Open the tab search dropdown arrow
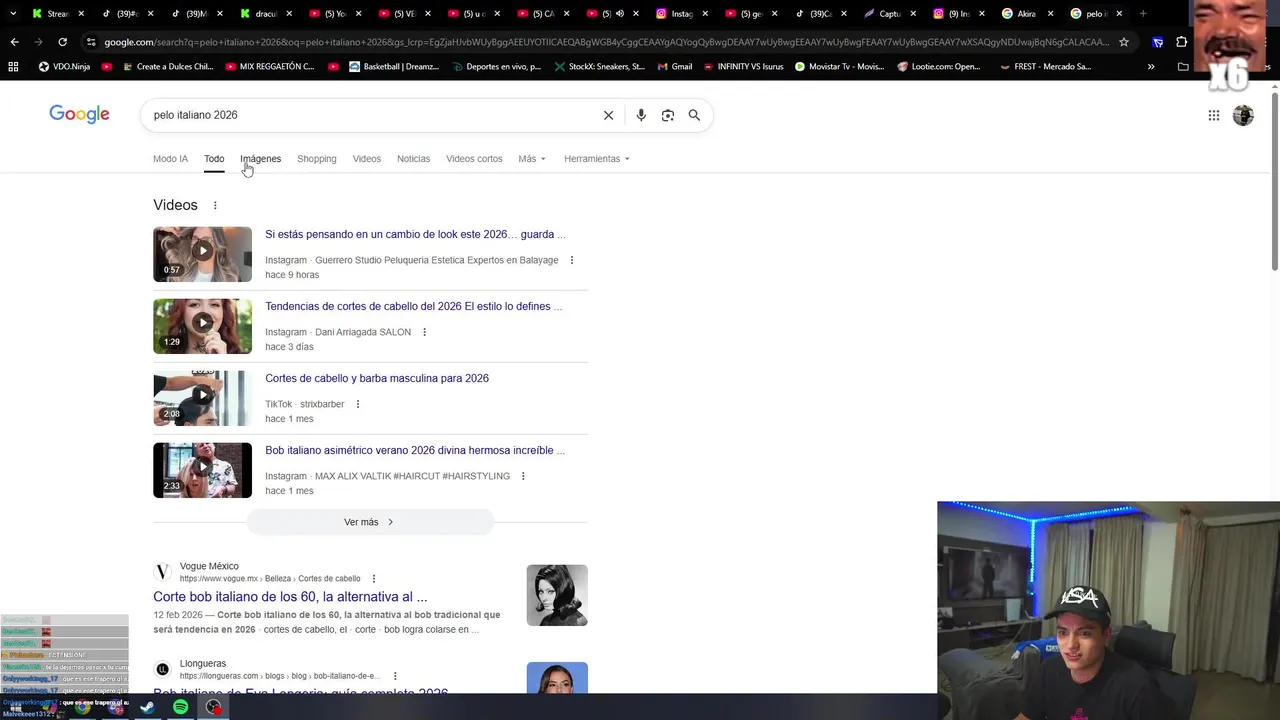 [12, 14]
